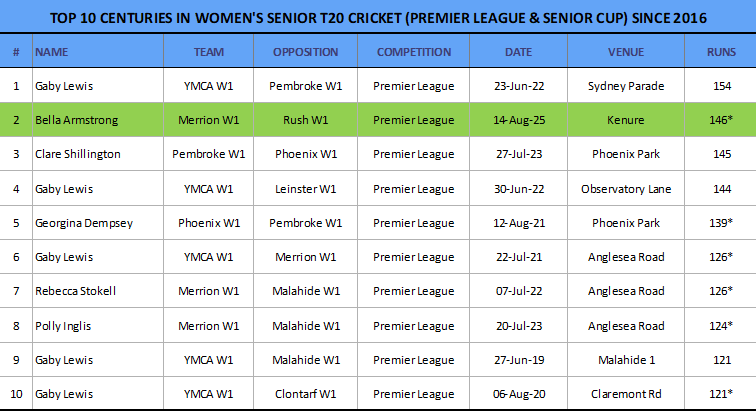Click the Bella Armstrong name cell
Viewport: 756px width, 411px height.
click(76, 120)
